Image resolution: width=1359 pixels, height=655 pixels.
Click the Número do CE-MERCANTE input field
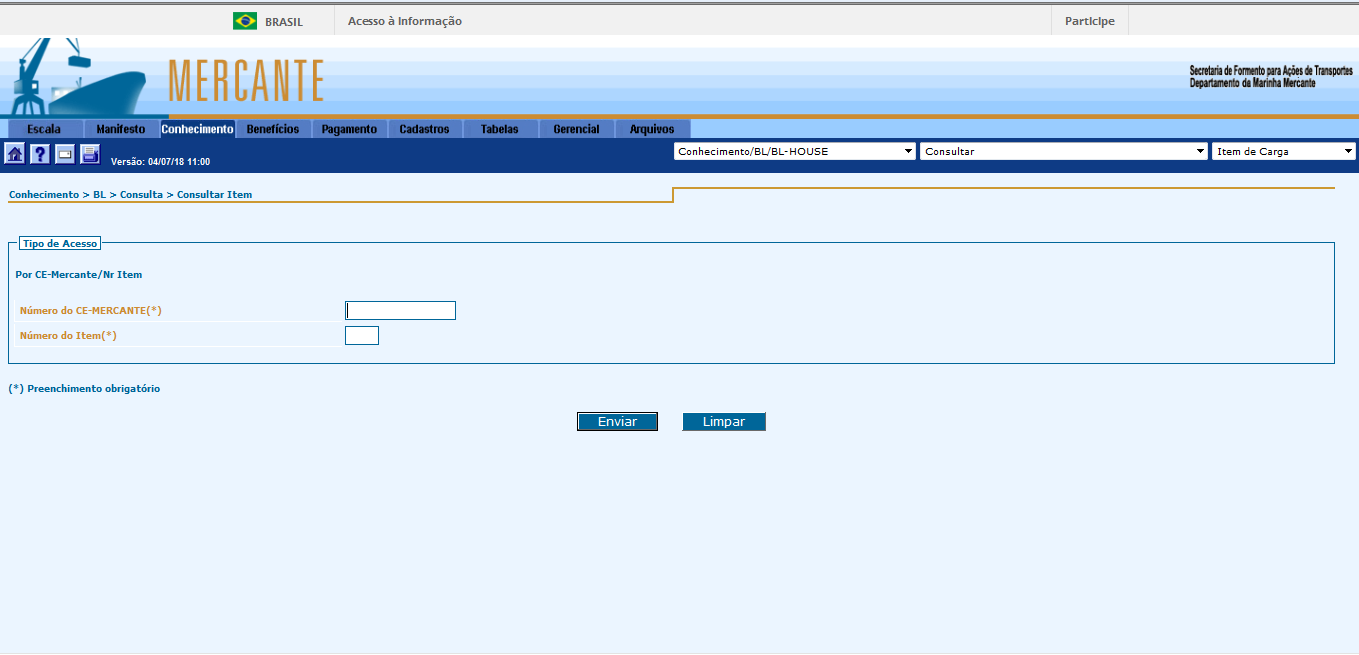tap(400, 310)
